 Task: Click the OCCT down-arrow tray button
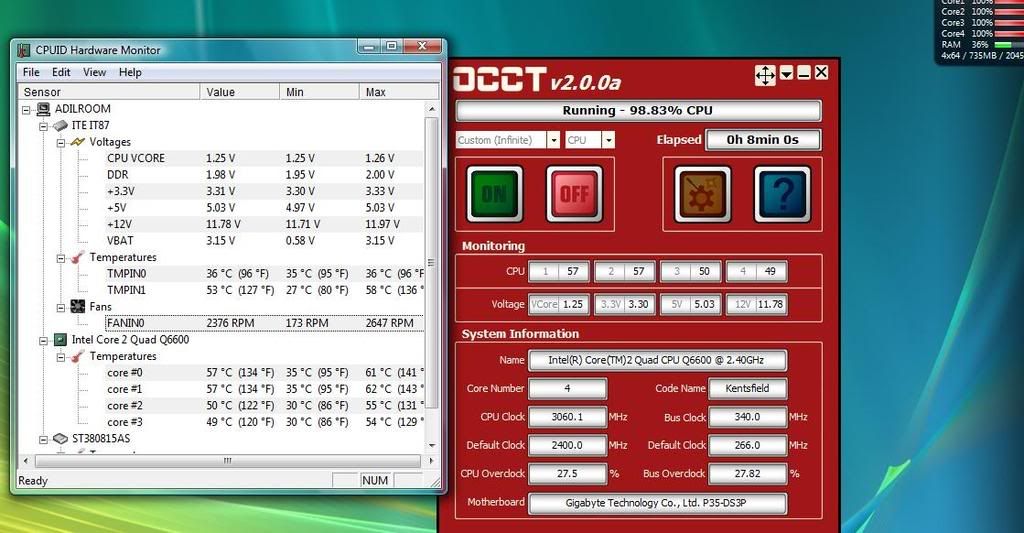pyautogui.click(x=786, y=73)
